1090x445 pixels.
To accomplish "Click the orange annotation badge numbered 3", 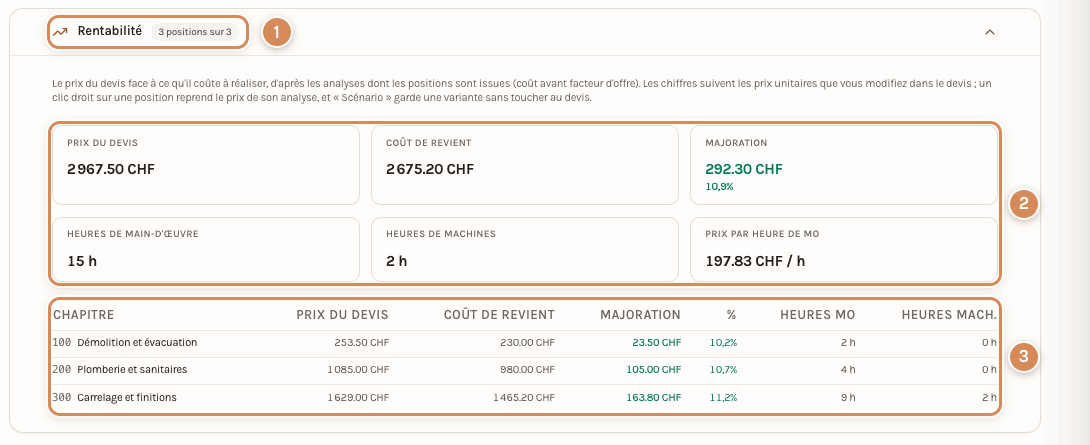I will (x=1023, y=357).
